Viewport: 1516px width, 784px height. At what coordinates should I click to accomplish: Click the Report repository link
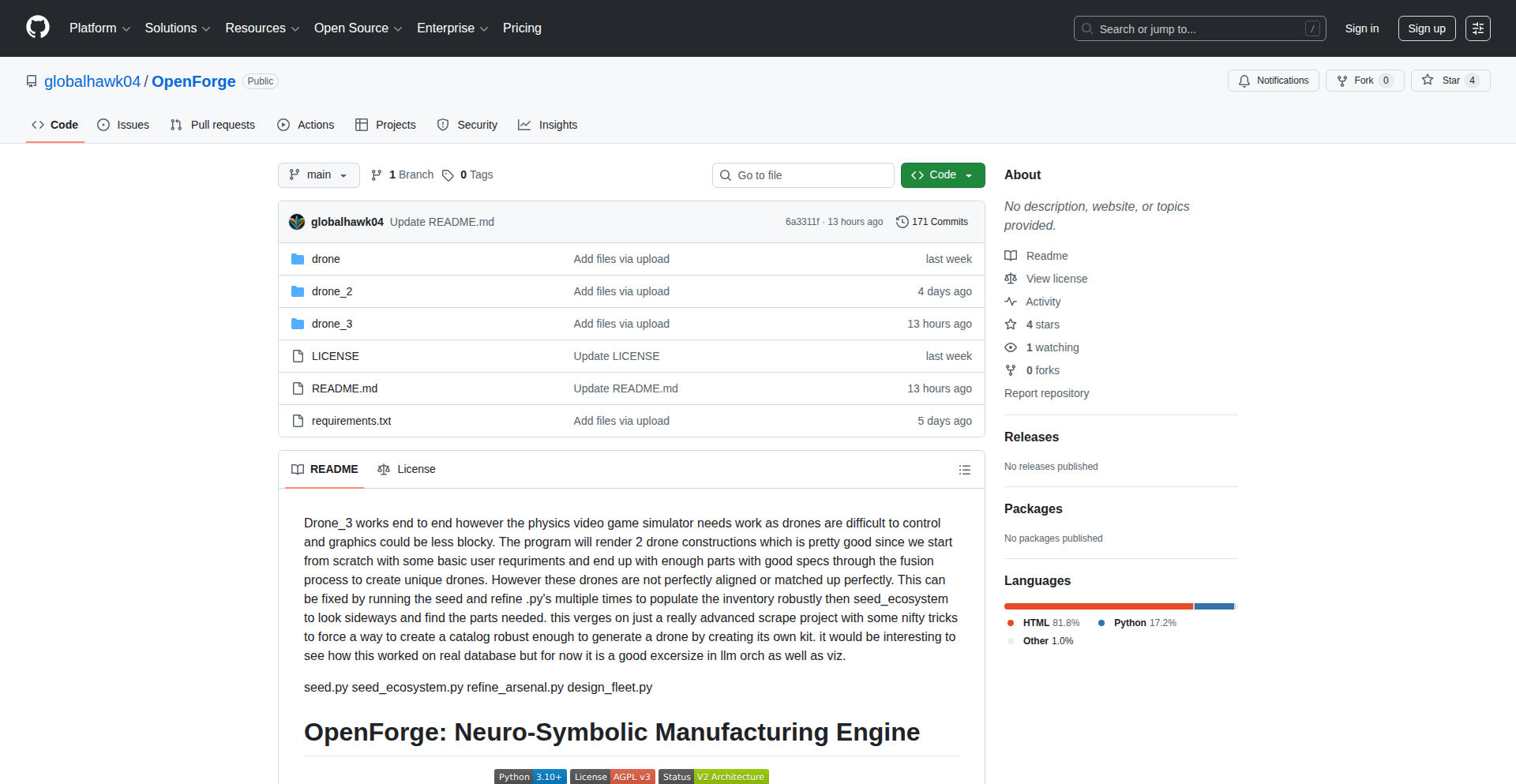tap(1046, 392)
